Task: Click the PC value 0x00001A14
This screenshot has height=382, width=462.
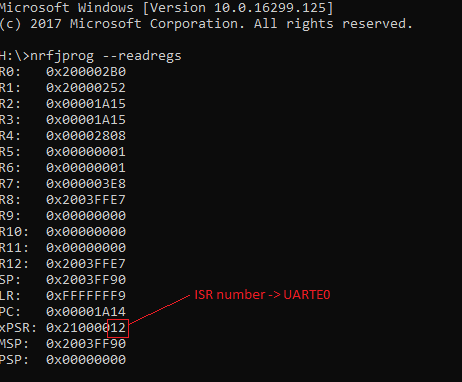Action: coord(86,312)
